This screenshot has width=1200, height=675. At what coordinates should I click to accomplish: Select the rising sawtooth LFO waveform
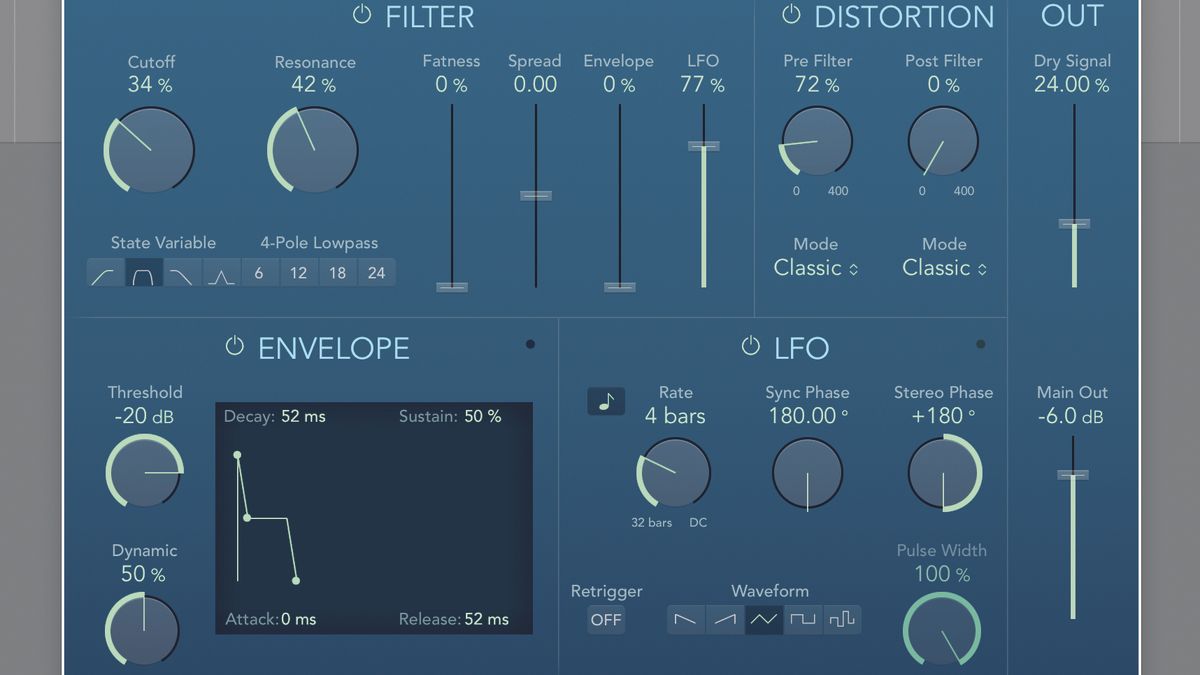pos(724,620)
